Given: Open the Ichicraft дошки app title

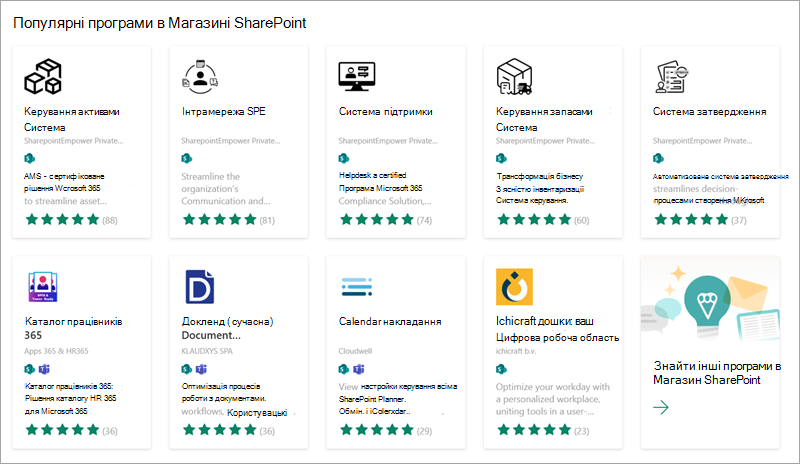Looking at the screenshot, I should tap(557, 329).
